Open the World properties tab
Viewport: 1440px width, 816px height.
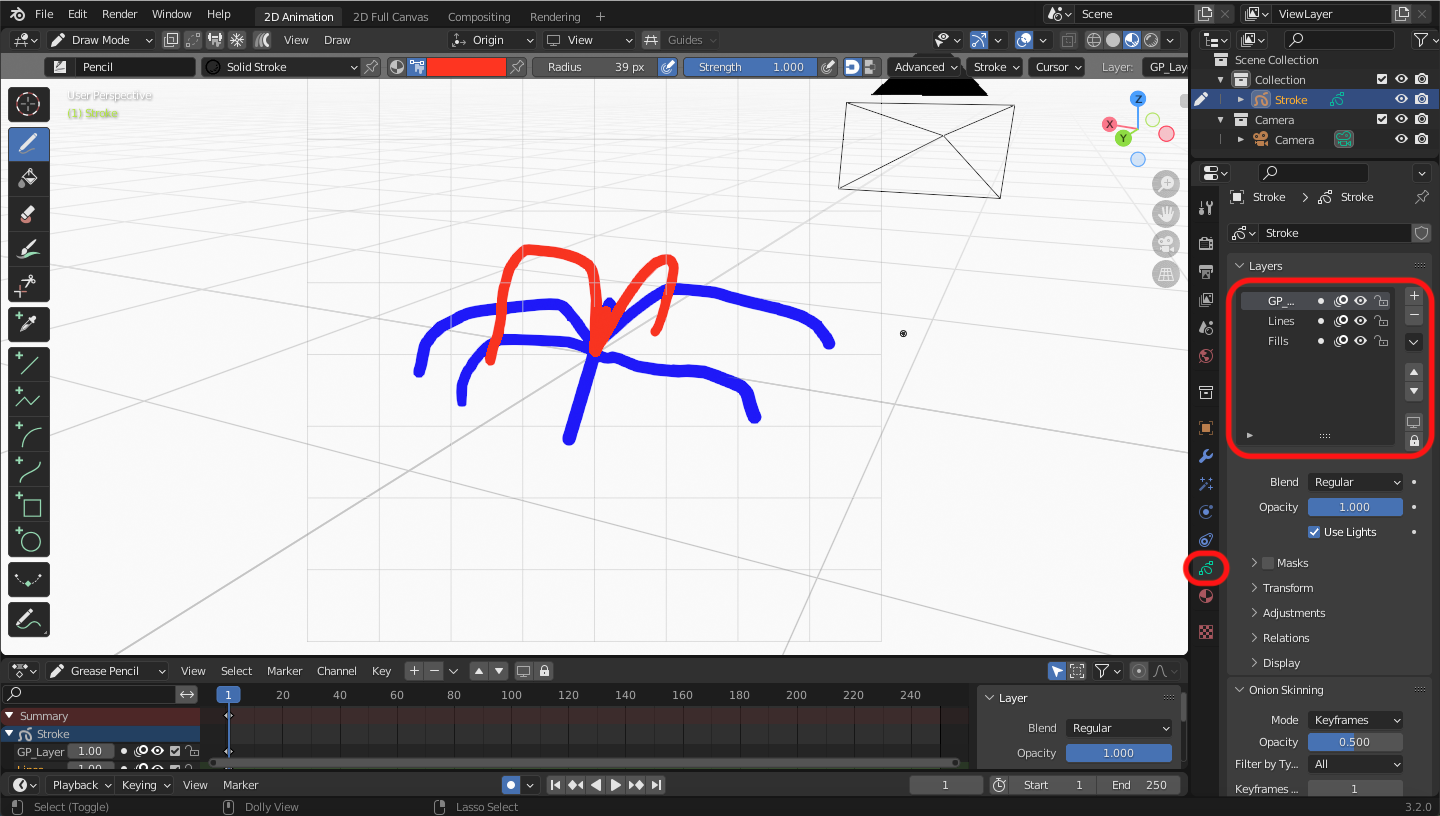point(1206,356)
